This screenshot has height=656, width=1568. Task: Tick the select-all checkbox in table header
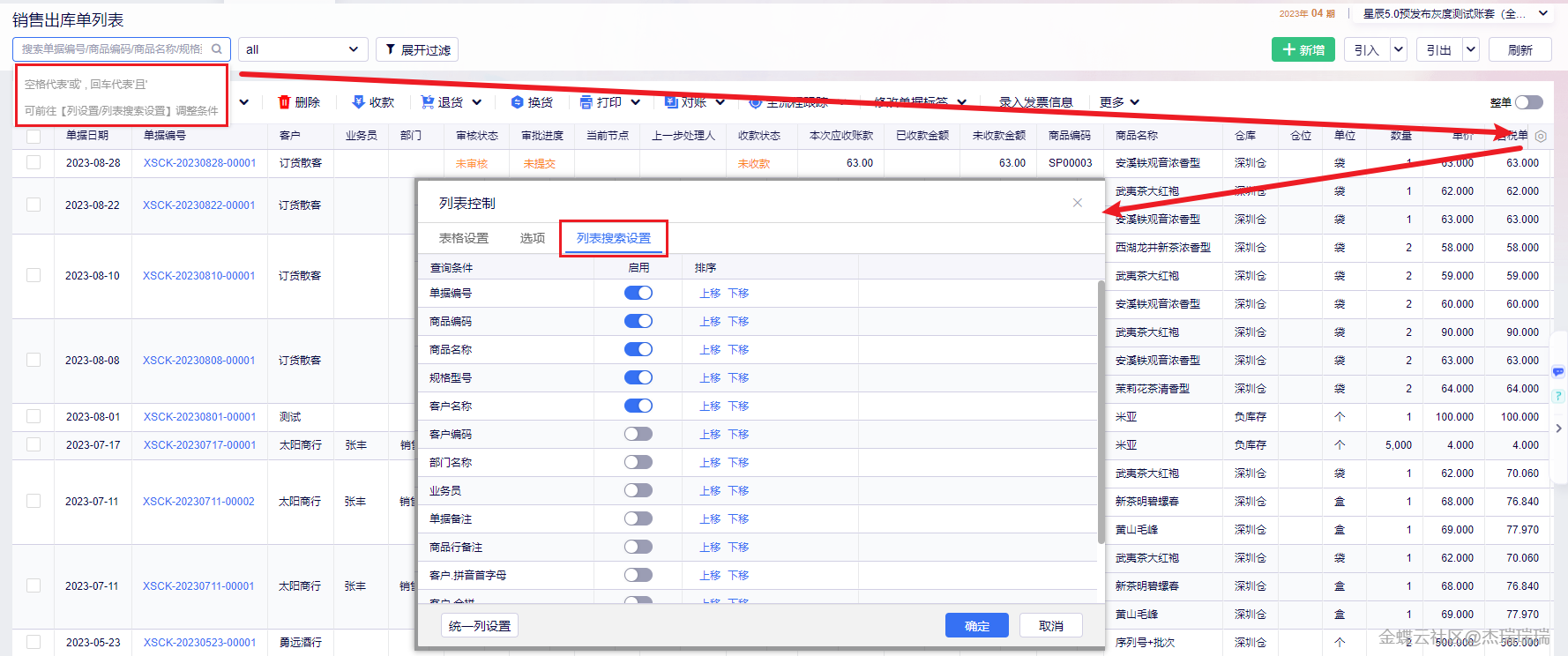(34, 136)
